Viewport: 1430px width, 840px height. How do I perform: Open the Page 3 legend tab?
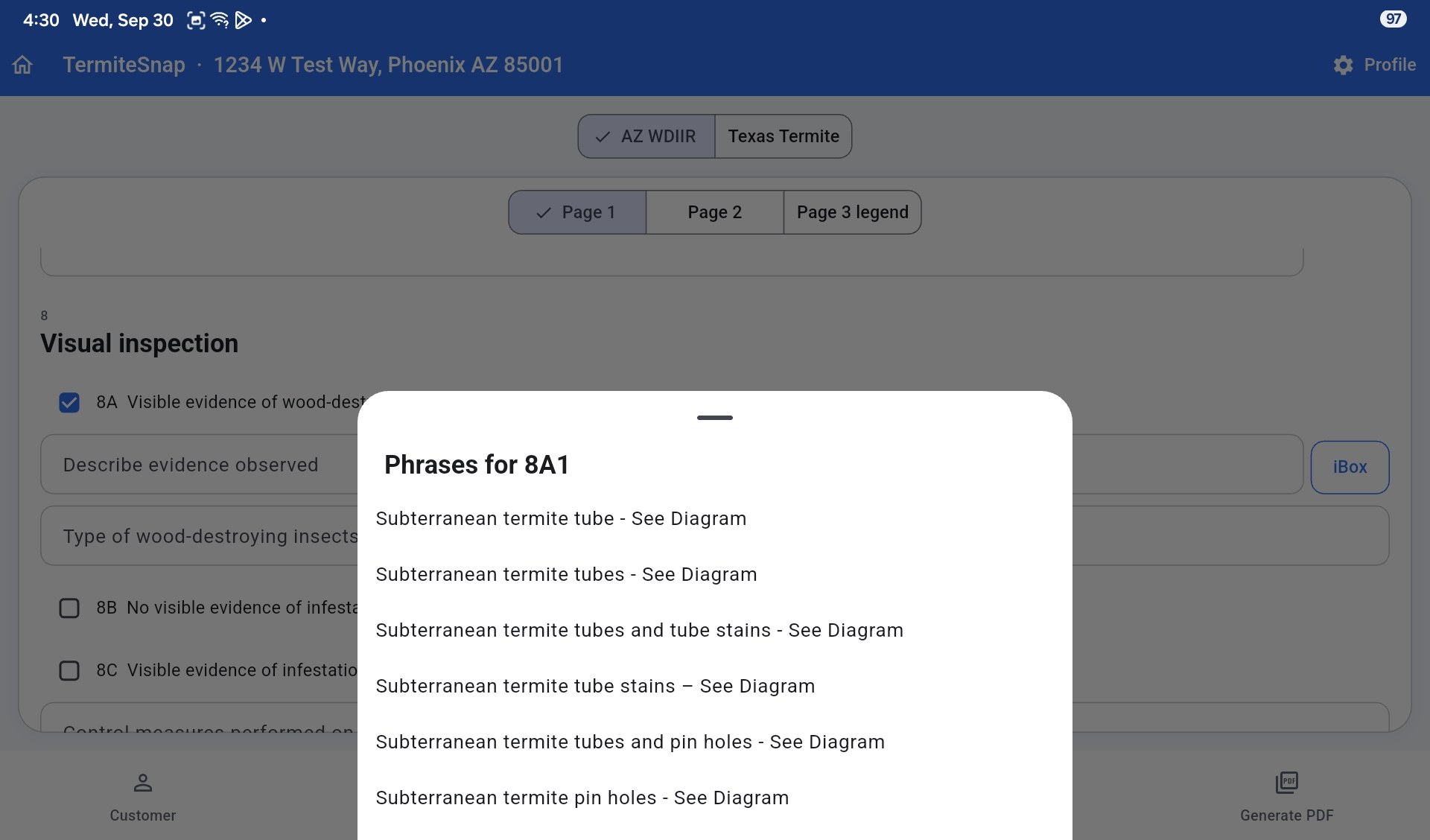point(853,212)
